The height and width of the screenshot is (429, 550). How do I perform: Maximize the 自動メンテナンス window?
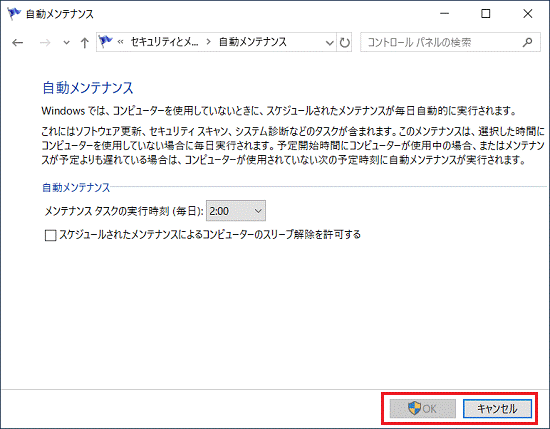pyautogui.click(x=485, y=14)
